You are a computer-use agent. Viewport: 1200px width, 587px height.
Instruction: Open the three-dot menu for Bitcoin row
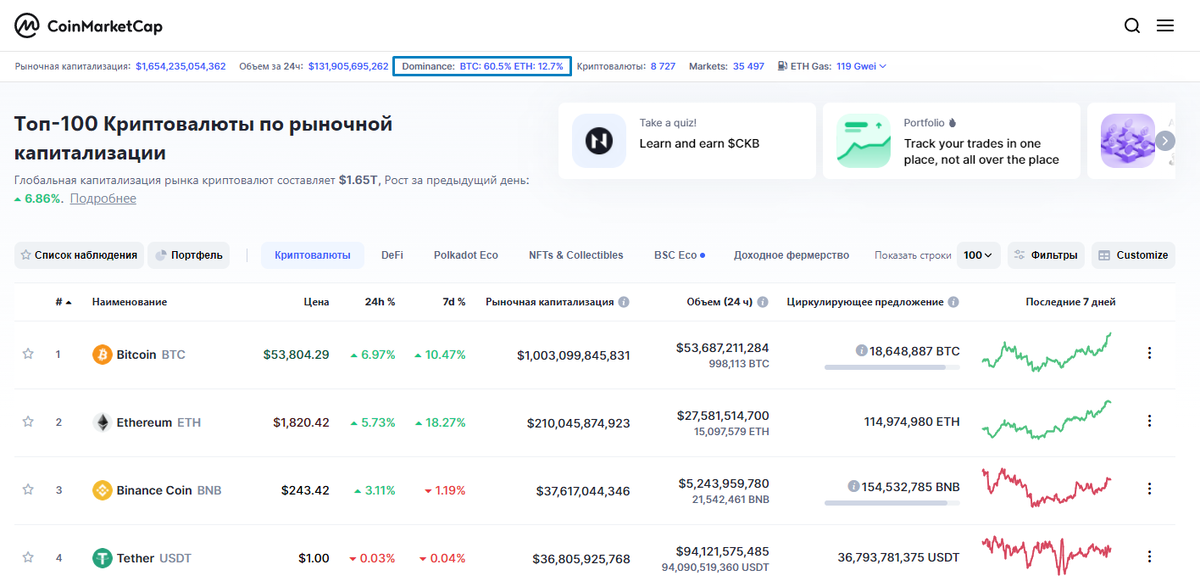coord(1149,353)
